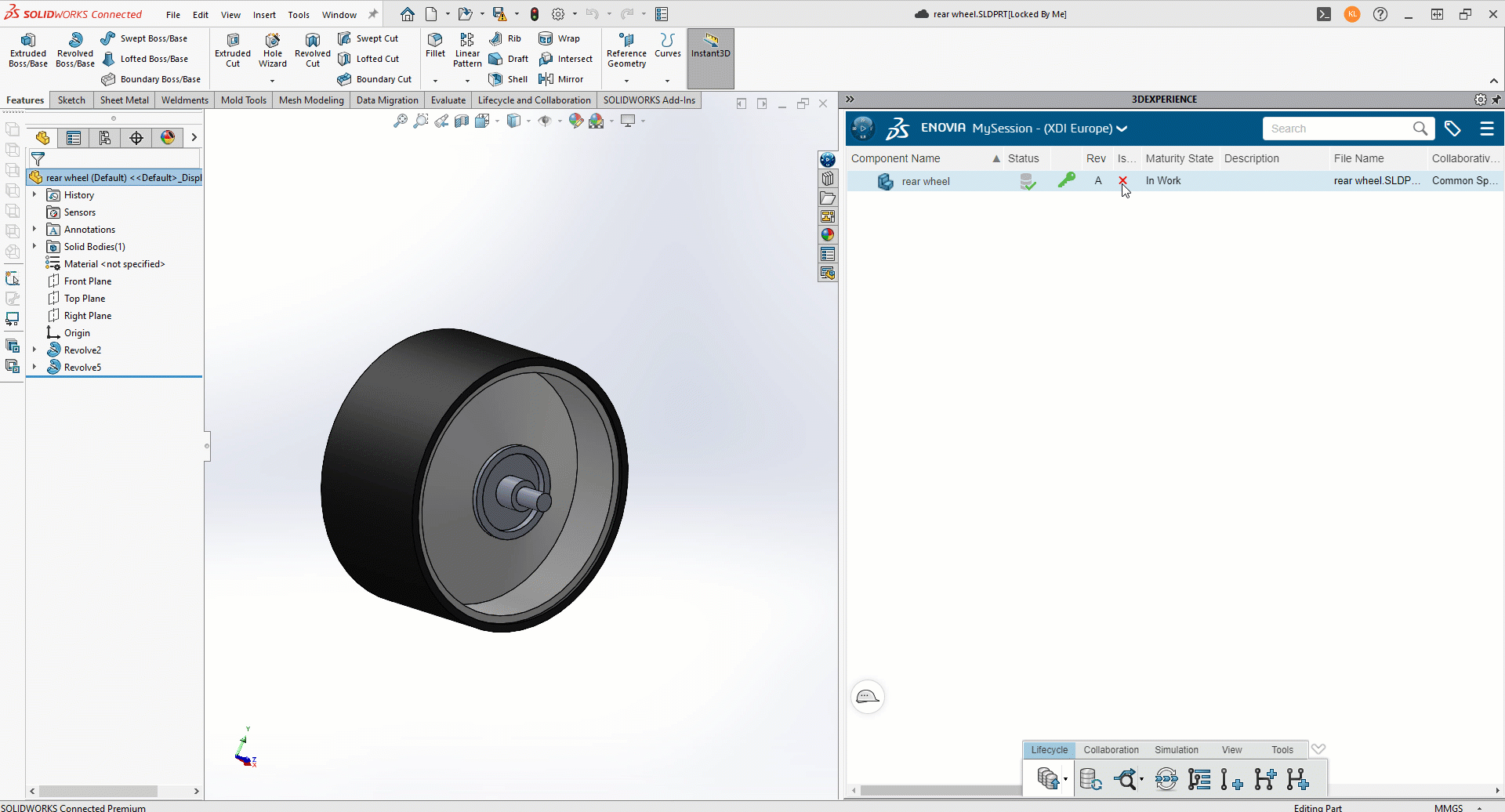
Task: Open the Appearances color wheel tab
Action: tap(168, 138)
